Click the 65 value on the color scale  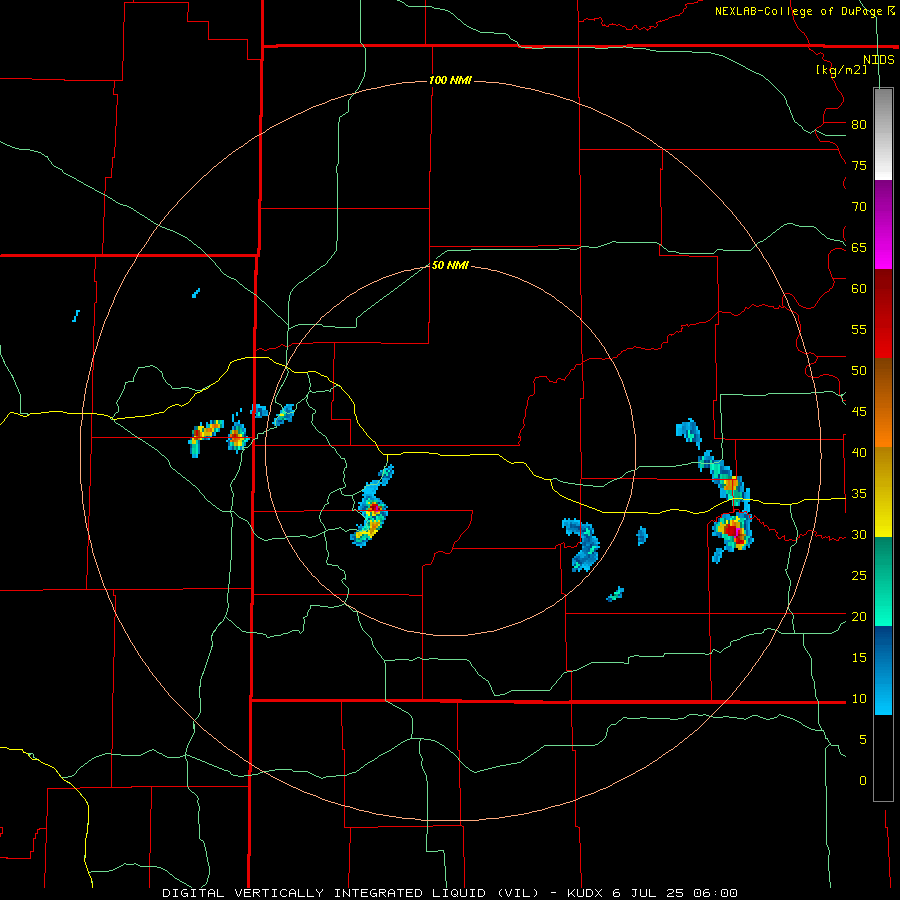click(x=859, y=247)
